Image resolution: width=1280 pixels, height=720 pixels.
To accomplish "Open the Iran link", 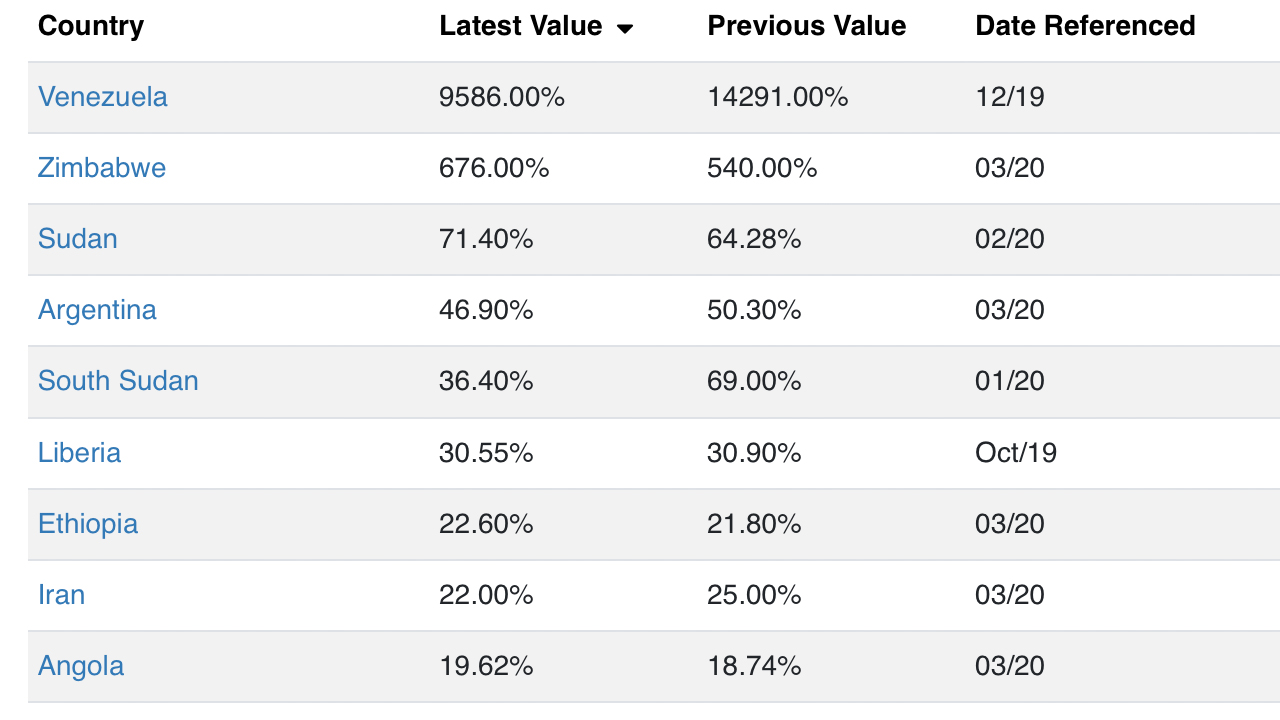I will (x=61, y=595).
